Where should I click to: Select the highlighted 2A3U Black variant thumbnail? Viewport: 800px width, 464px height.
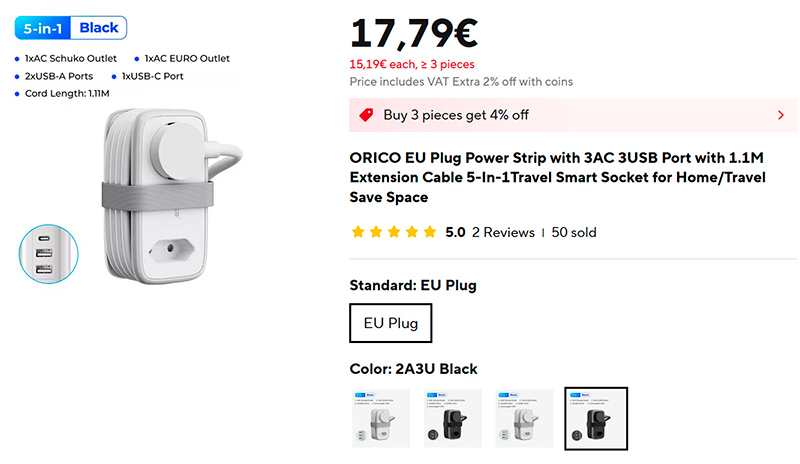(596, 418)
